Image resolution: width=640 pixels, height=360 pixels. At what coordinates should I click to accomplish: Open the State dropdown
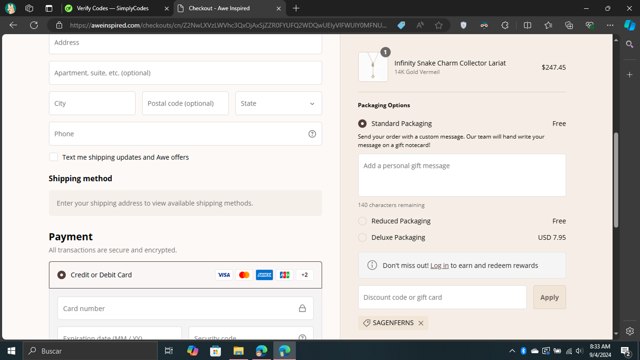coord(278,103)
